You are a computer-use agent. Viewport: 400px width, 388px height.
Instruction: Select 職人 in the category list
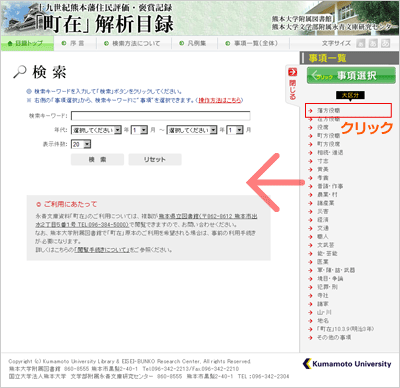point(323,237)
